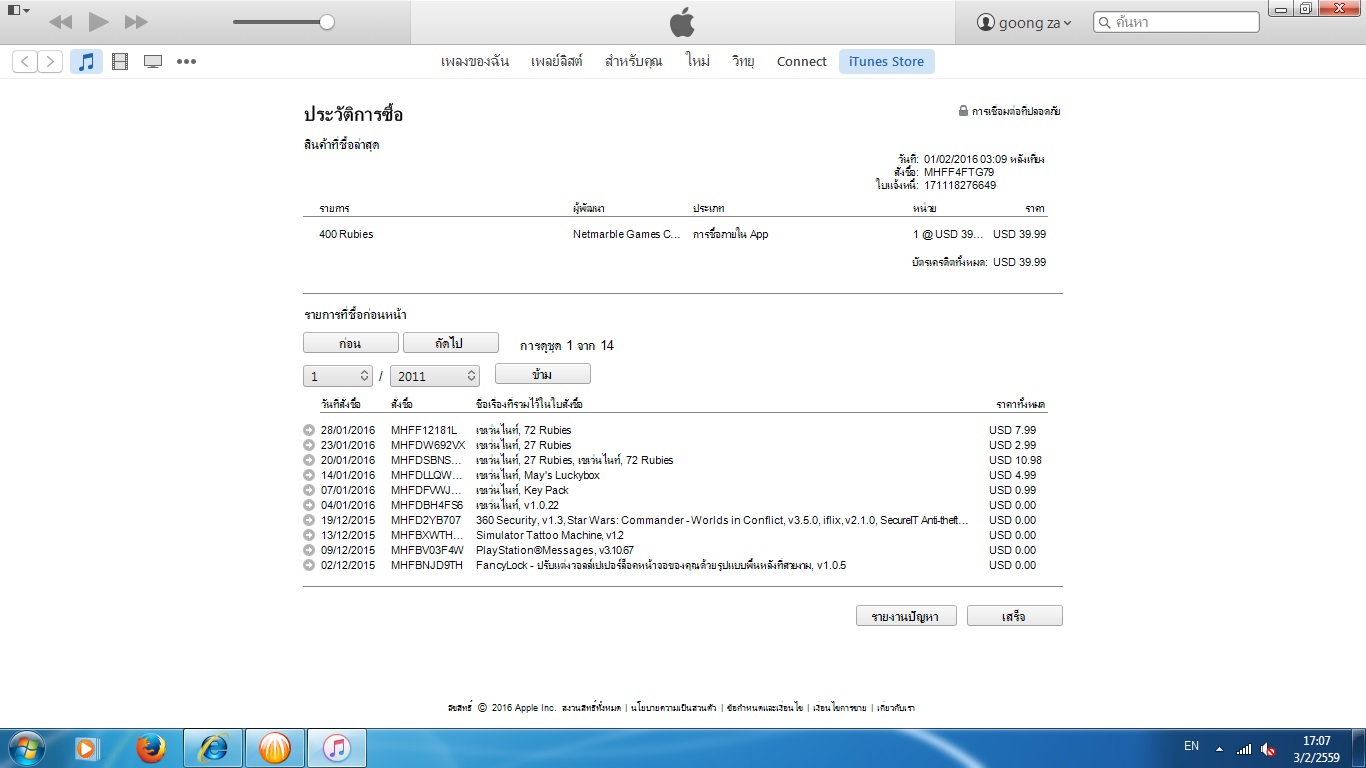Open order details for 19/12/2015 arrow
The width and height of the screenshot is (1366, 768).
click(x=309, y=520)
